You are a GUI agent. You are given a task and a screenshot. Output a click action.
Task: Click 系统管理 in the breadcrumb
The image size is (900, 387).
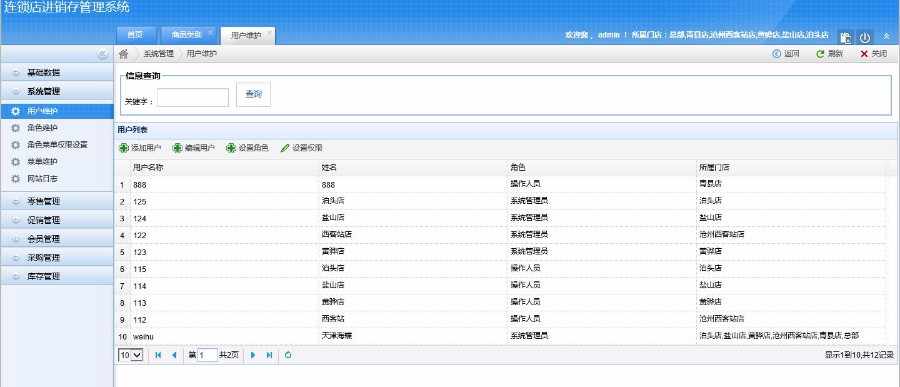click(x=158, y=54)
